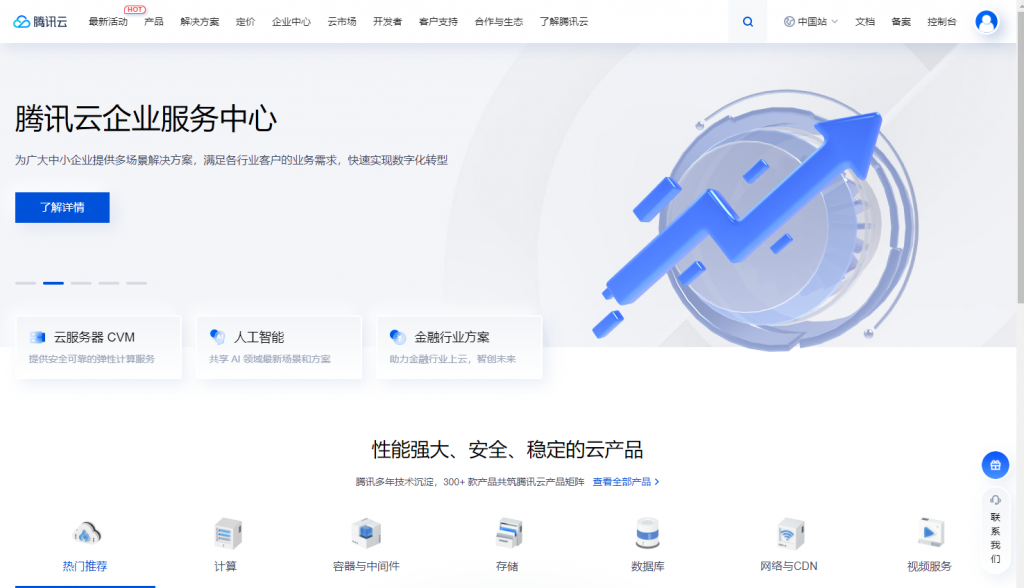
Task: Click the 云服务器 CVM card icon
Action: point(38,337)
